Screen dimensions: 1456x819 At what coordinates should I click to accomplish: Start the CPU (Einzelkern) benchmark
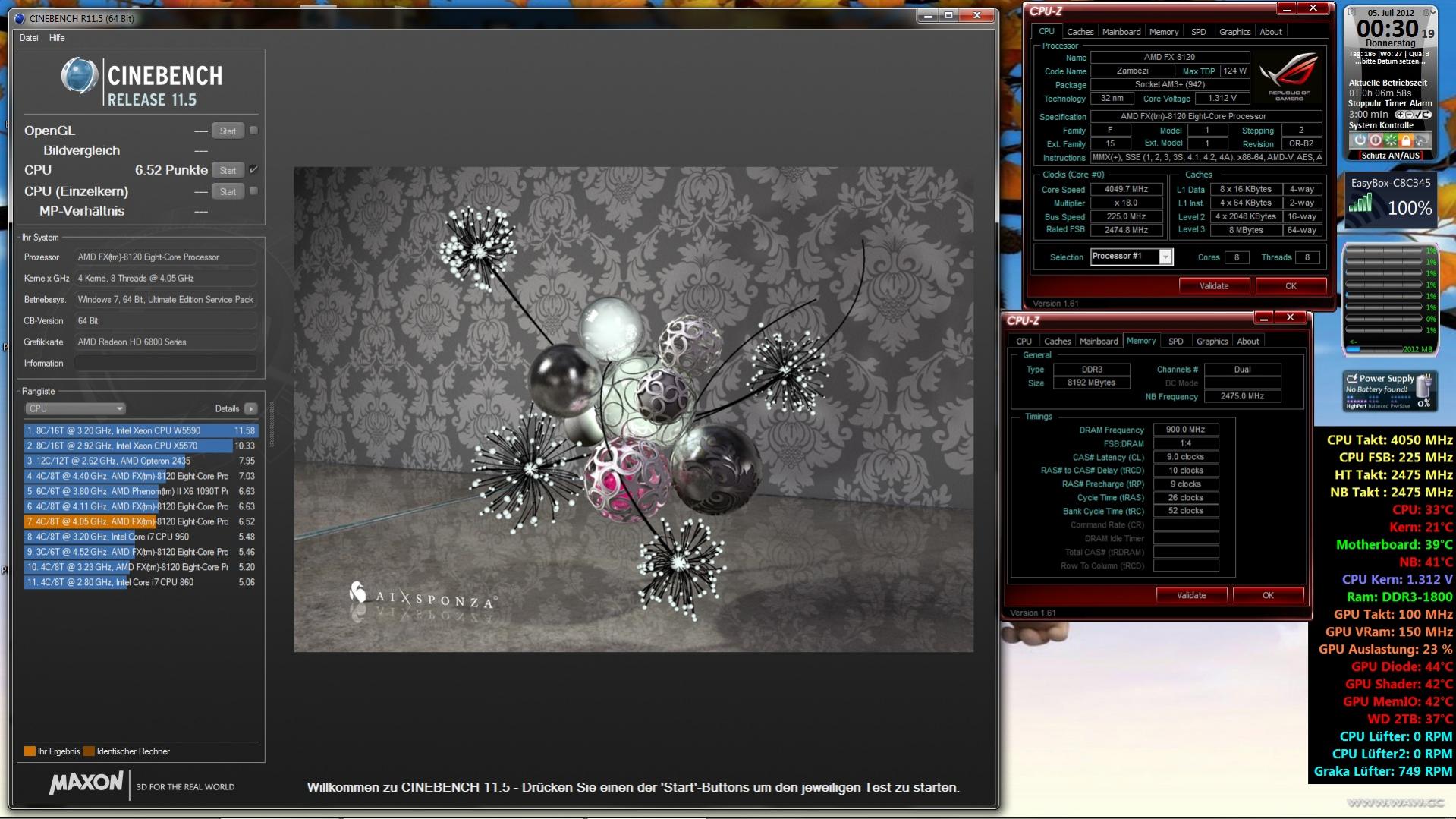point(228,192)
